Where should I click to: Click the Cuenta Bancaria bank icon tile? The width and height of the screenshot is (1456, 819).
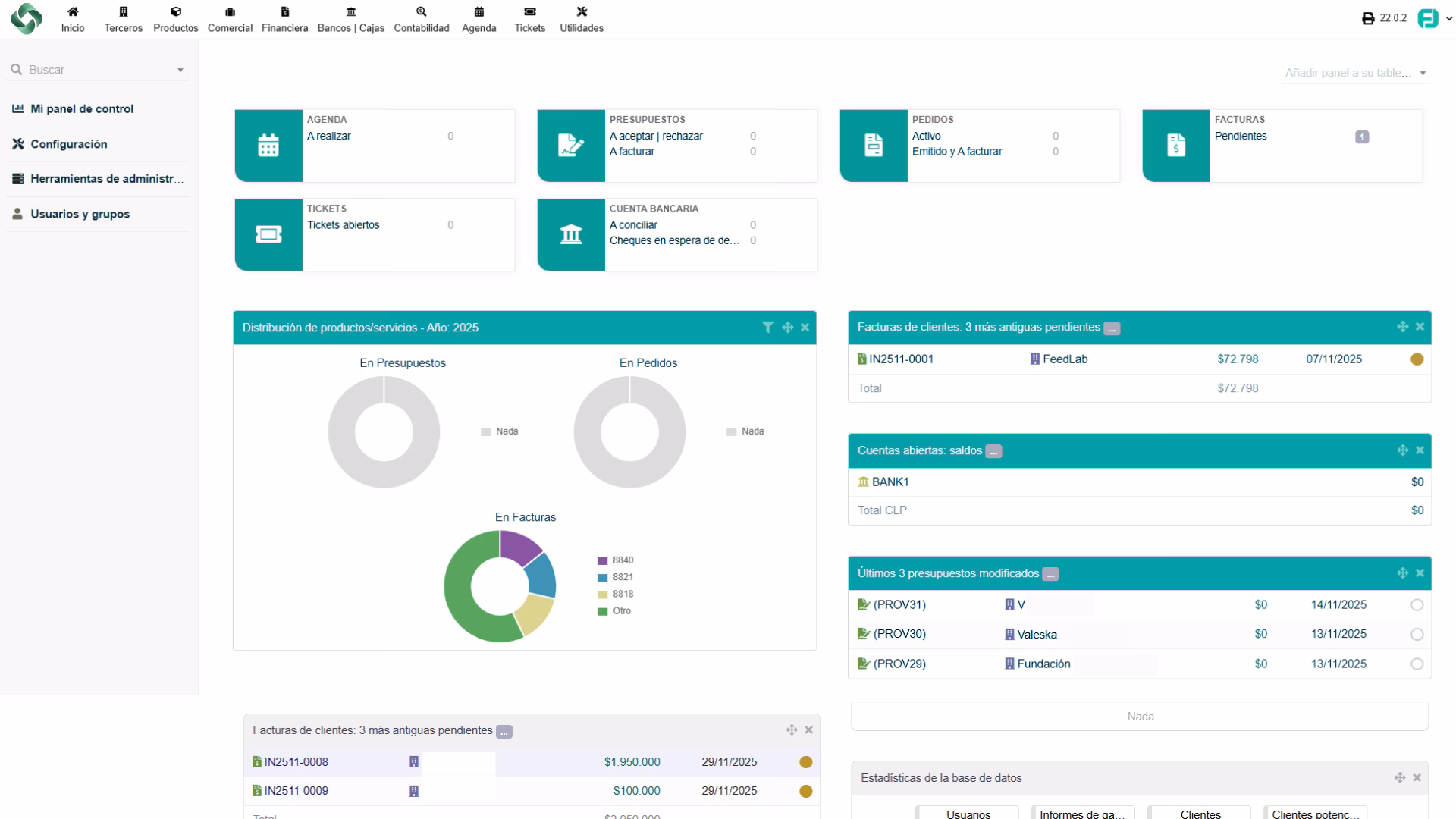pos(571,234)
